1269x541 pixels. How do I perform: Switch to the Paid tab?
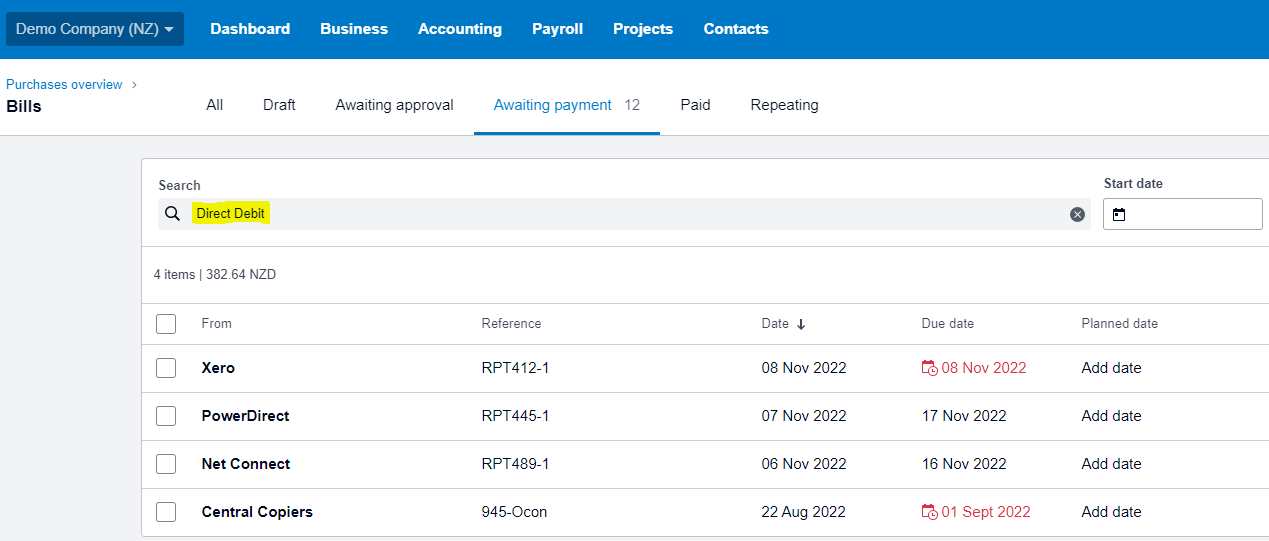tap(695, 105)
